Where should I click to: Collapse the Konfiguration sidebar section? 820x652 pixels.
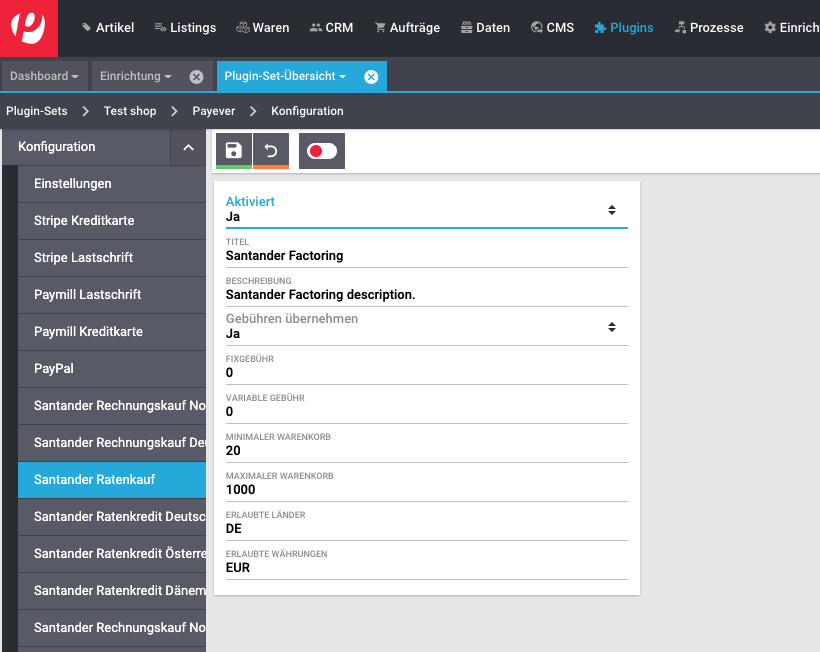pyautogui.click(x=188, y=147)
